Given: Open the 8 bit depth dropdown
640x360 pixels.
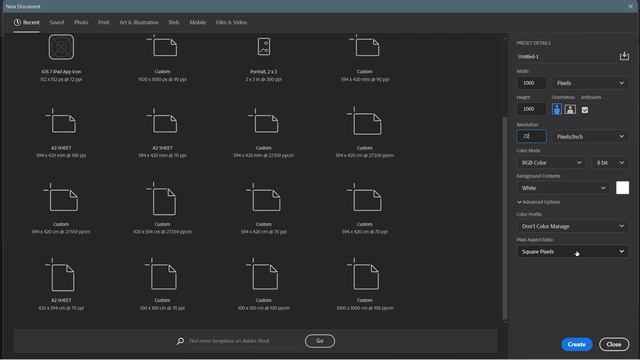Looking at the screenshot, I should click(x=610, y=162).
